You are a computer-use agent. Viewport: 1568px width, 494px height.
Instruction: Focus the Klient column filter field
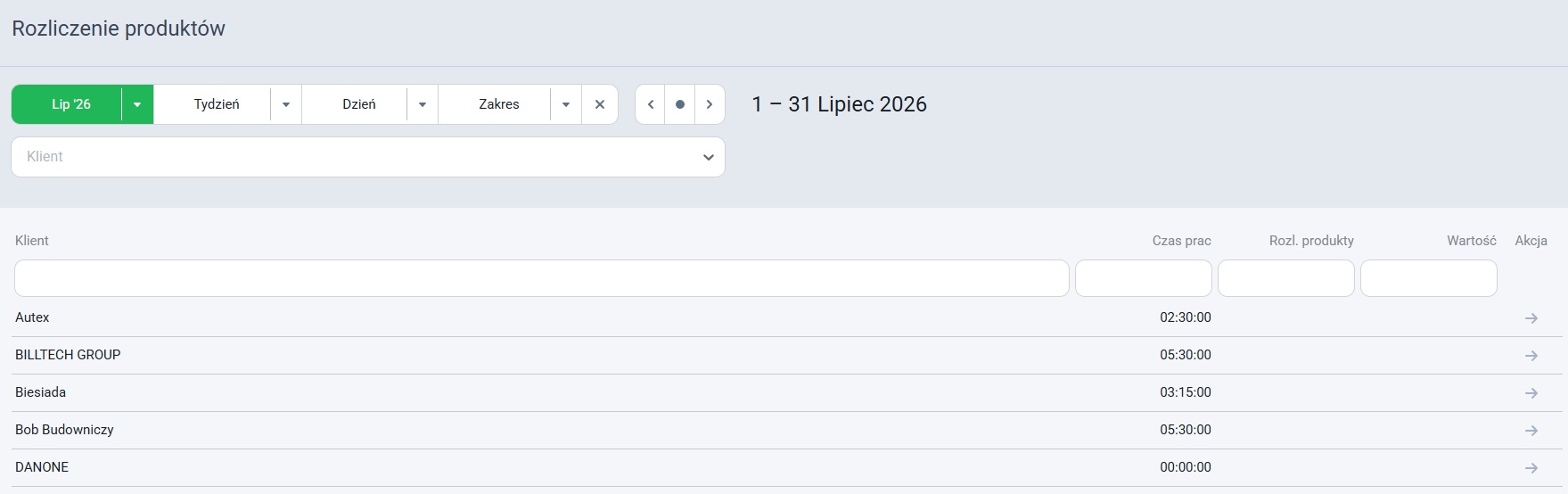click(x=542, y=278)
